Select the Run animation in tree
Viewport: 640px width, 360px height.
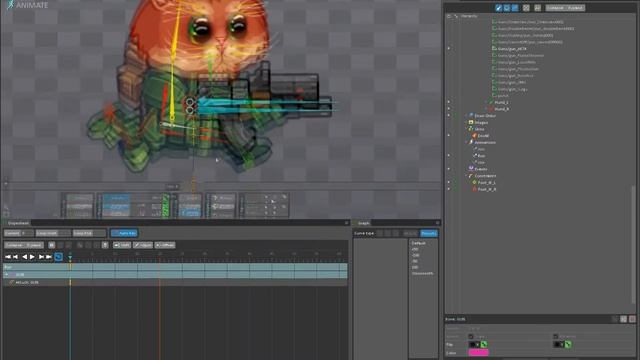481,156
